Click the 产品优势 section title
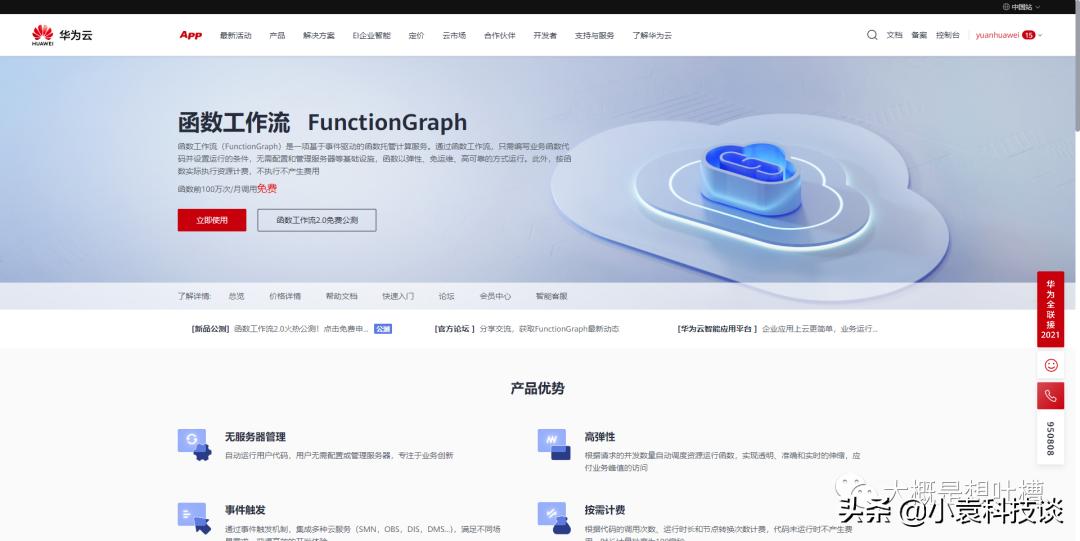The image size is (1080, 541). point(537,389)
